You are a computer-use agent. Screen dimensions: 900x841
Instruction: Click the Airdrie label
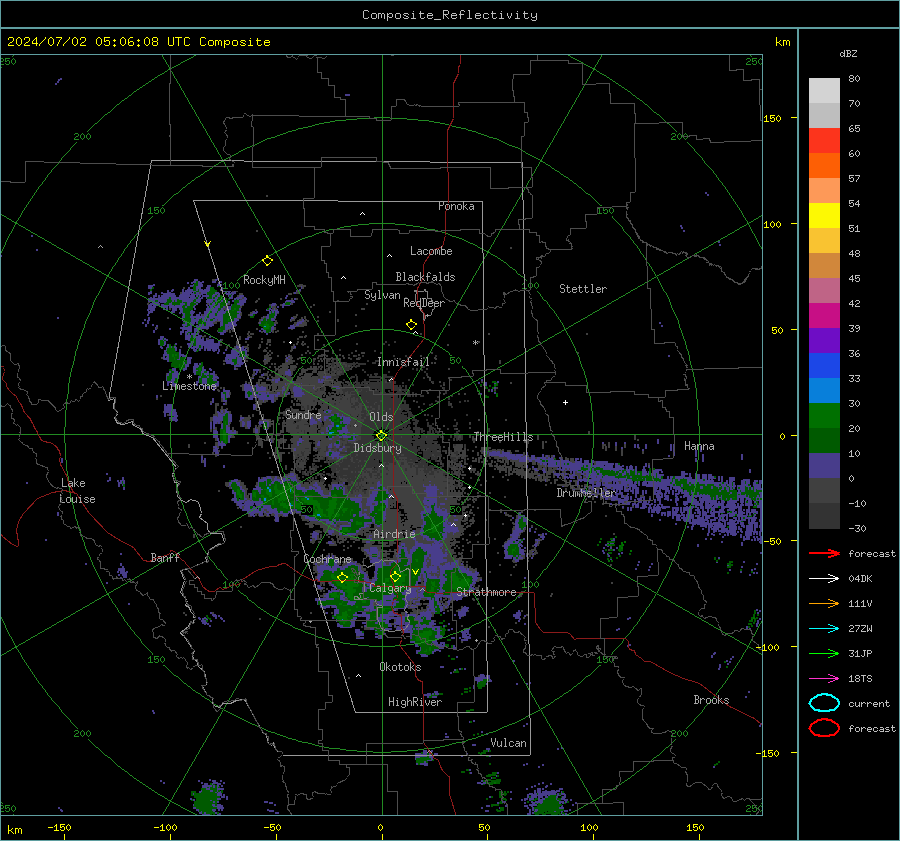point(394,534)
